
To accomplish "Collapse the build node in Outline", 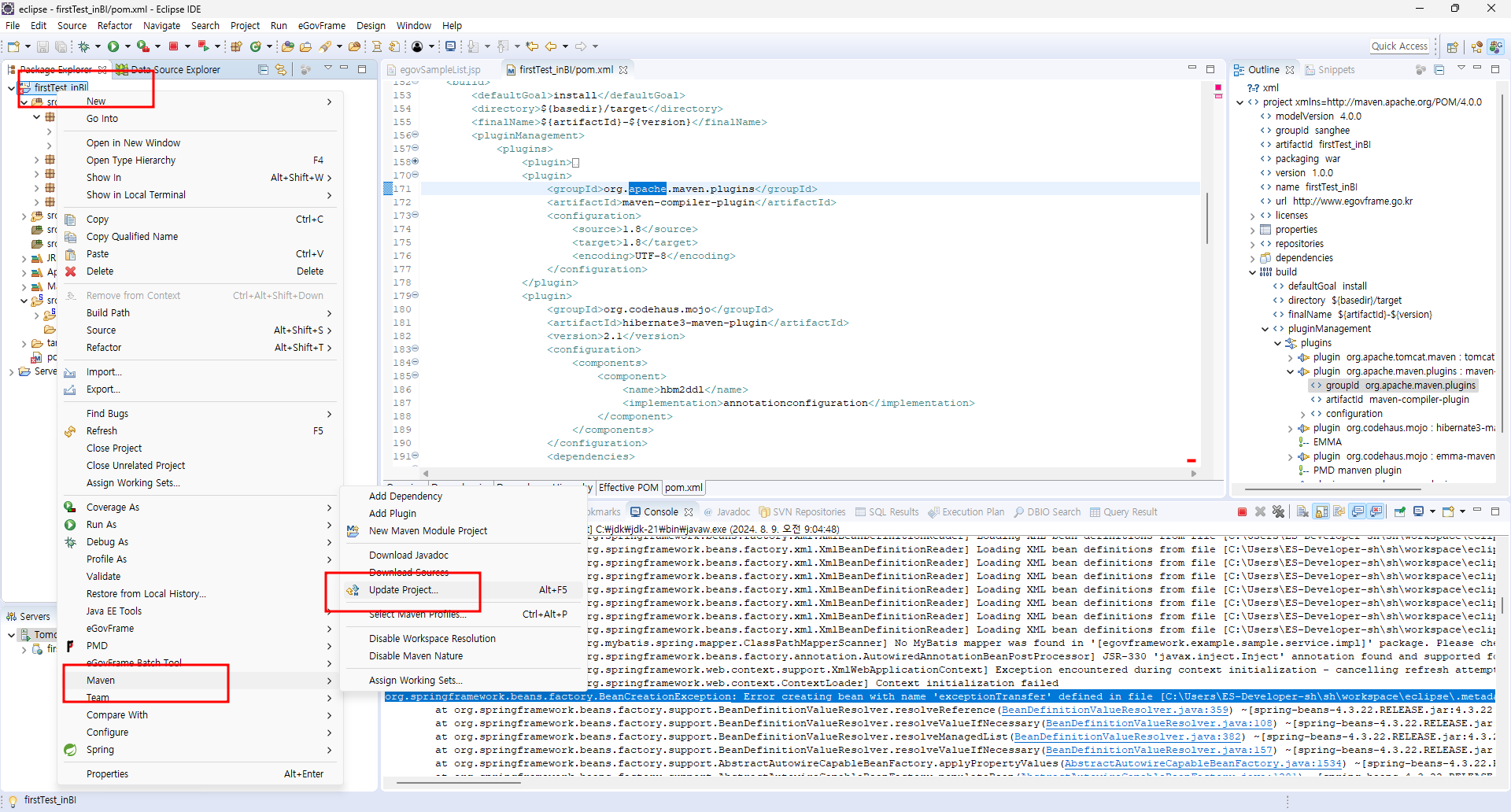I will (x=1253, y=272).
